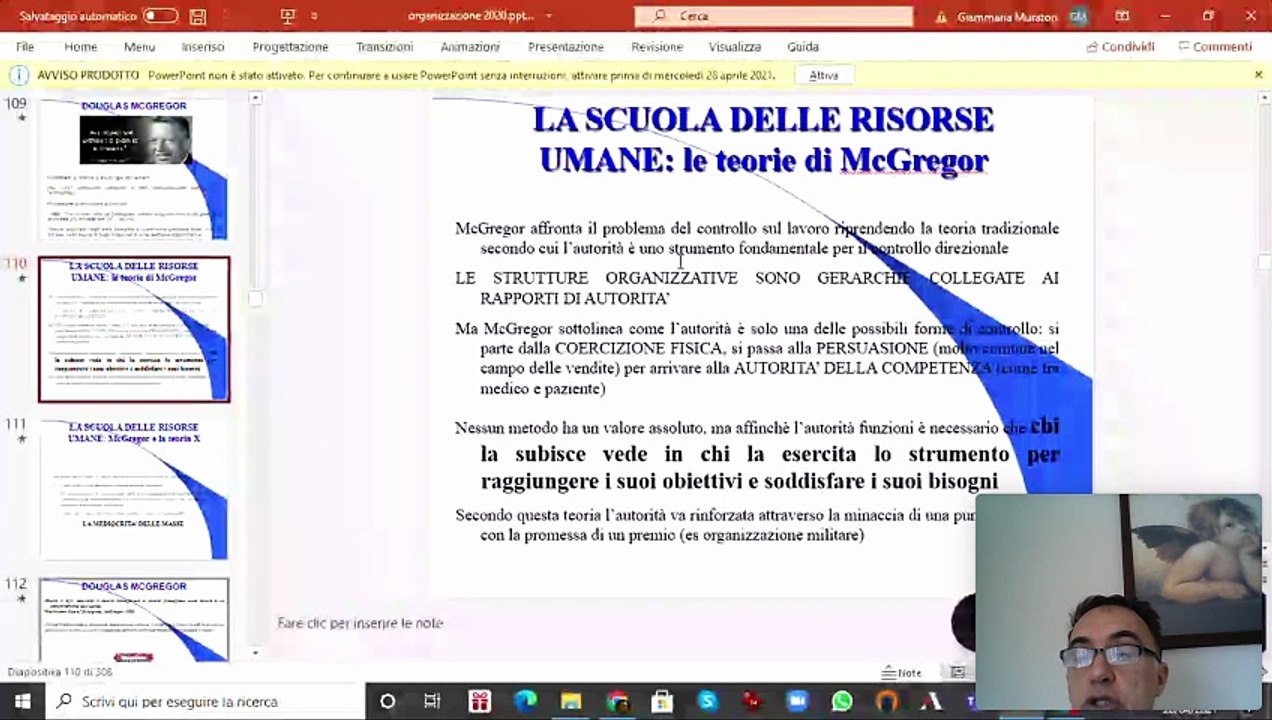Open Firefox from taskbar
The height and width of the screenshot is (720, 1272).
coord(887,701)
